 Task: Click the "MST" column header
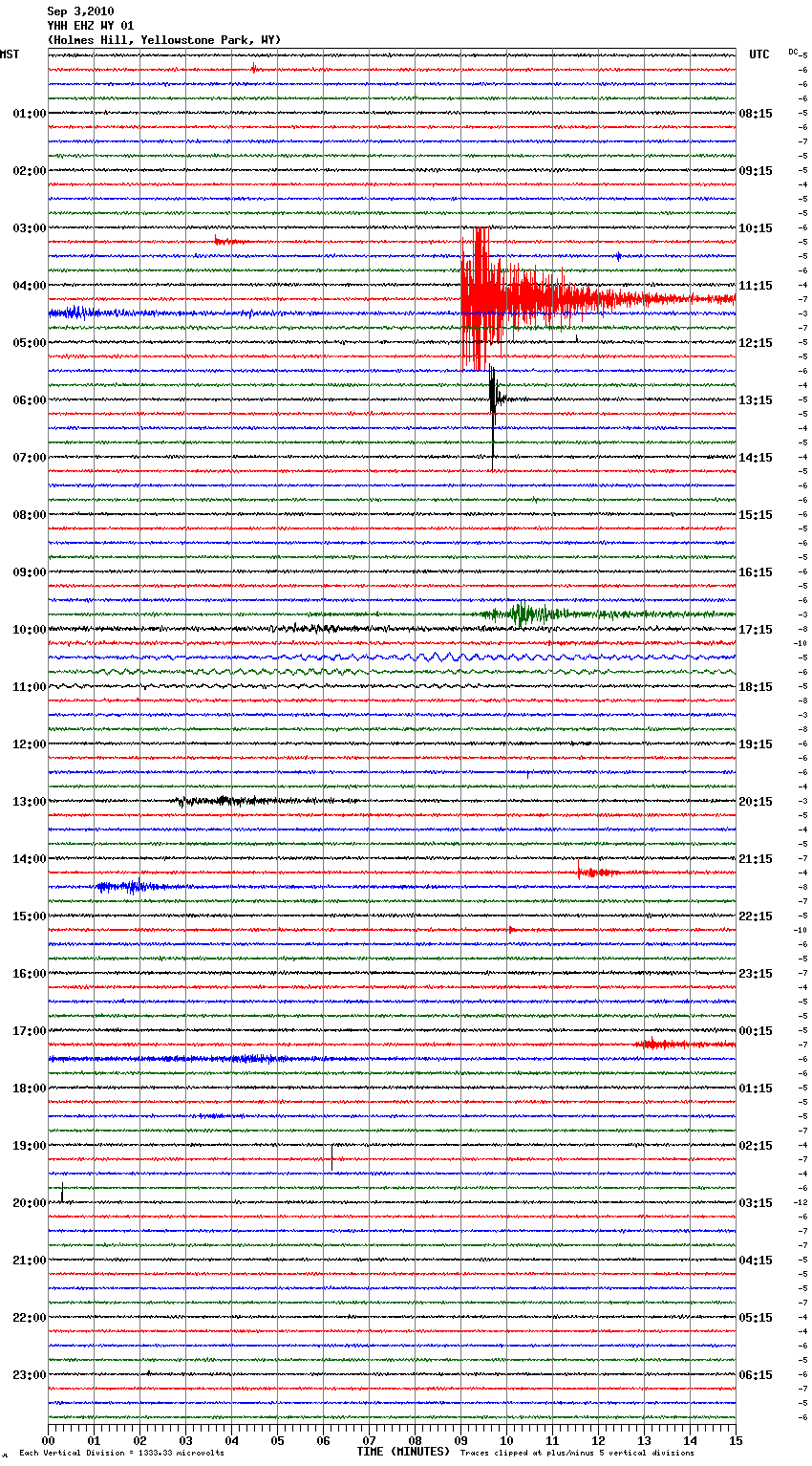[10, 54]
